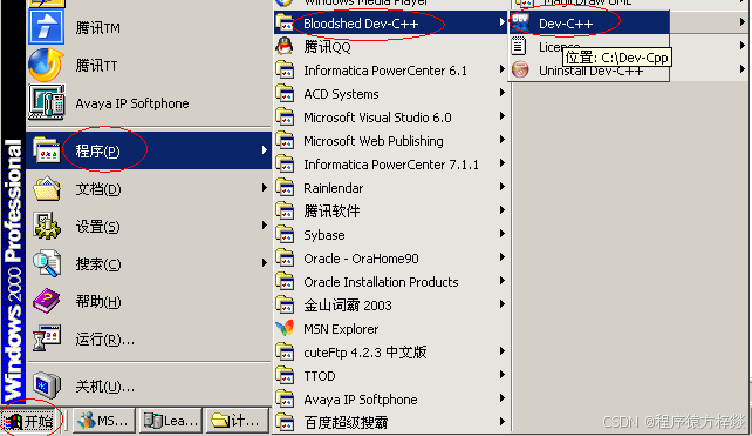This screenshot has width=752, height=436.
Task: Select the 帮助(H) label
Action: (98, 301)
